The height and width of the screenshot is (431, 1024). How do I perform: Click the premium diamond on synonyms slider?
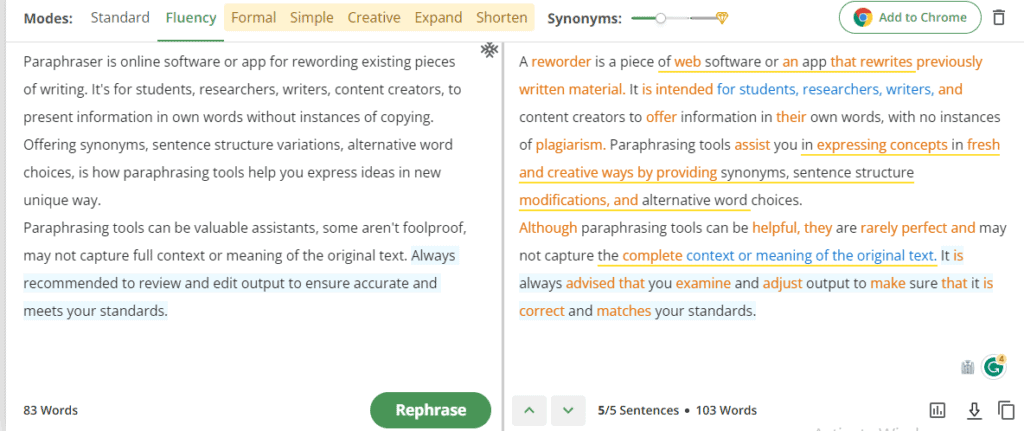[722, 19]
